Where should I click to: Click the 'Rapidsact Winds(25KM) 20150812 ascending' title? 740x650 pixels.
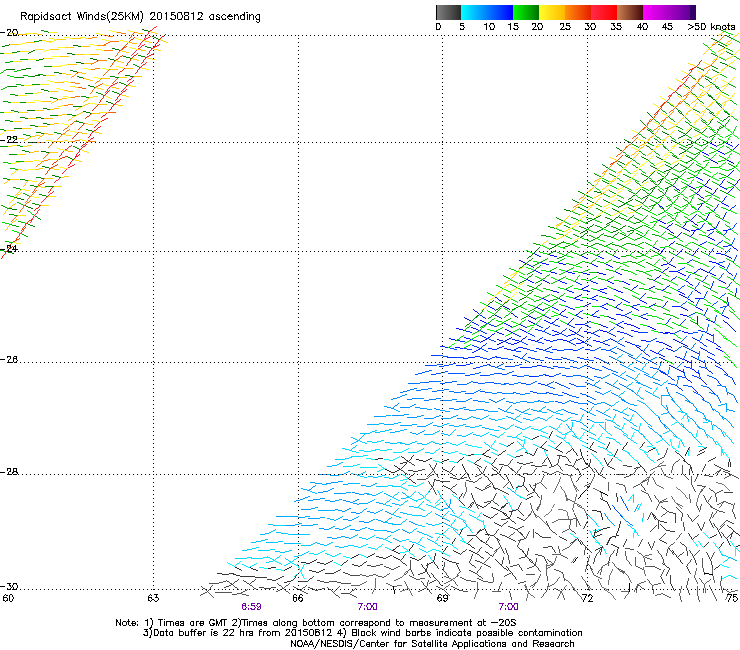[140, 17]
